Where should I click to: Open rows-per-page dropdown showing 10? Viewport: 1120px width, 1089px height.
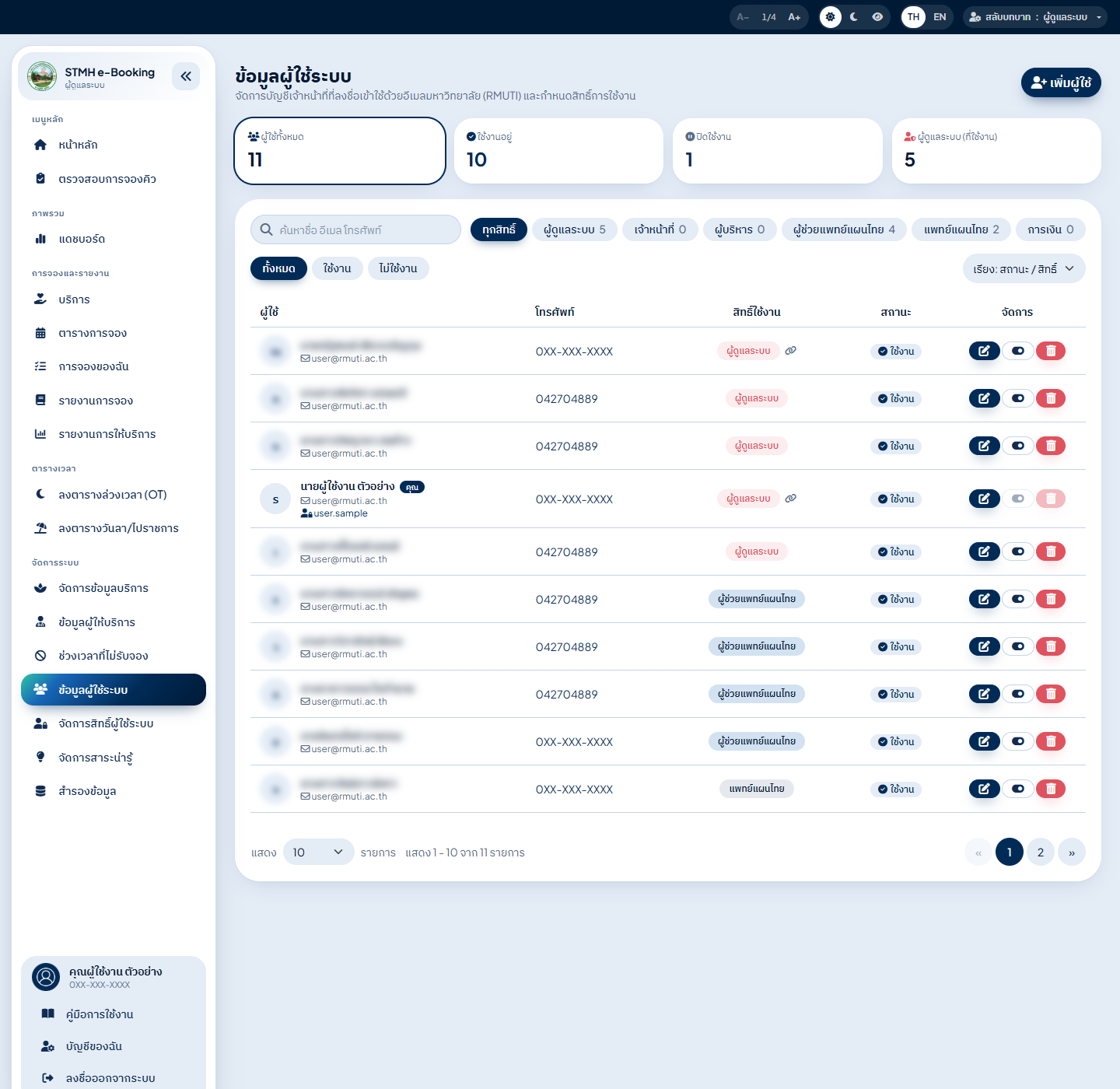coord(318,853)
